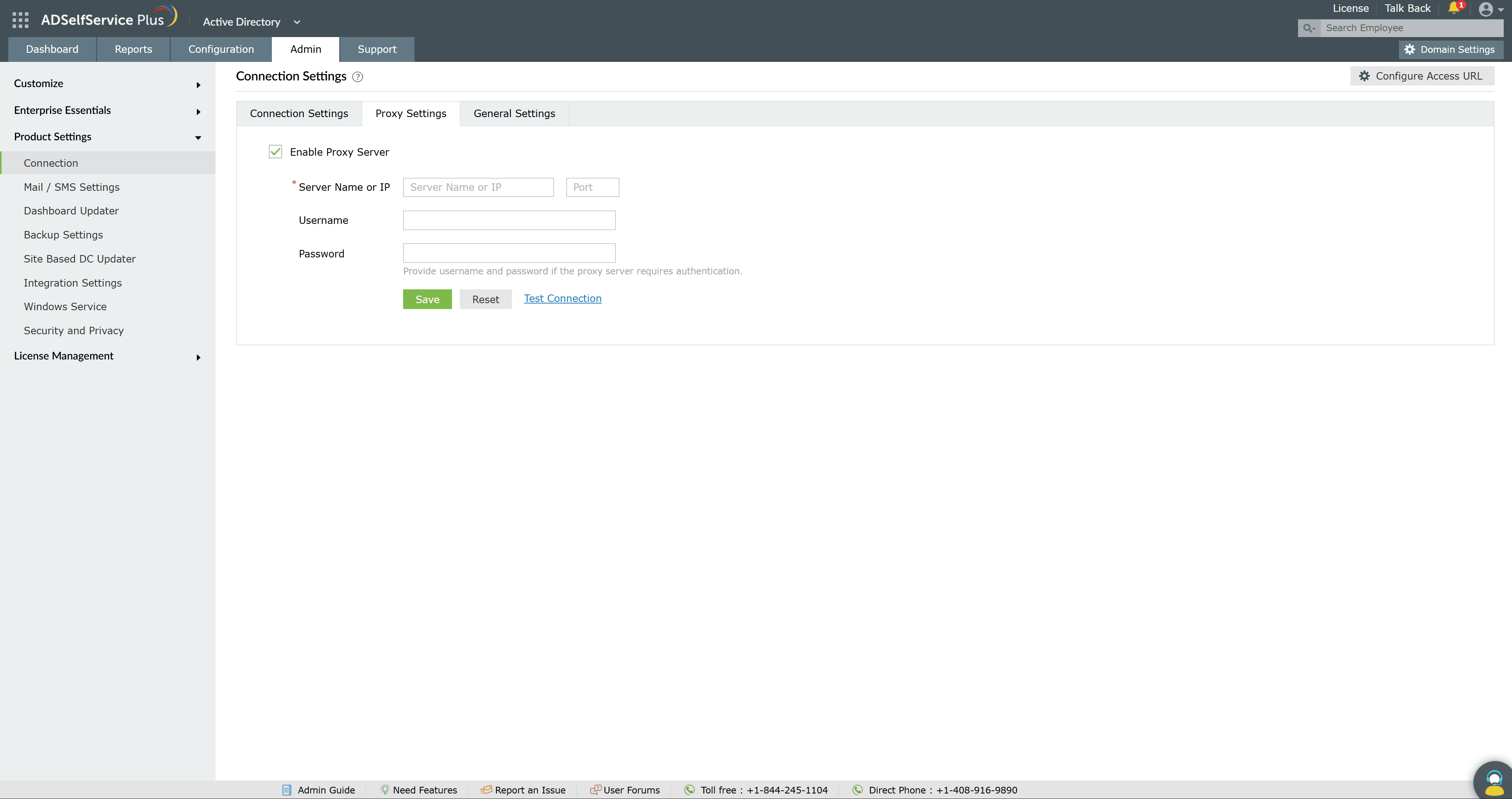This screenshot has width=1512, height=799.
Task: Open the Configuration tab
Action: [x=221, y=49]
